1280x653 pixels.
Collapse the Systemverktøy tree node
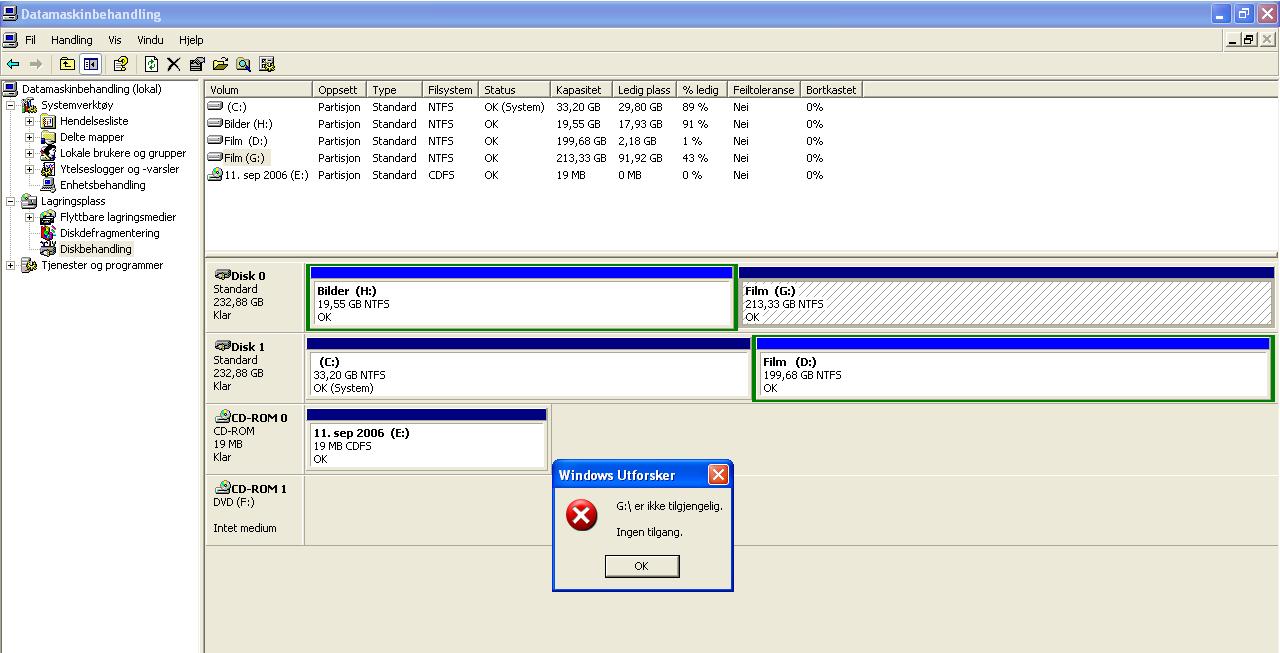pos(11,105)
